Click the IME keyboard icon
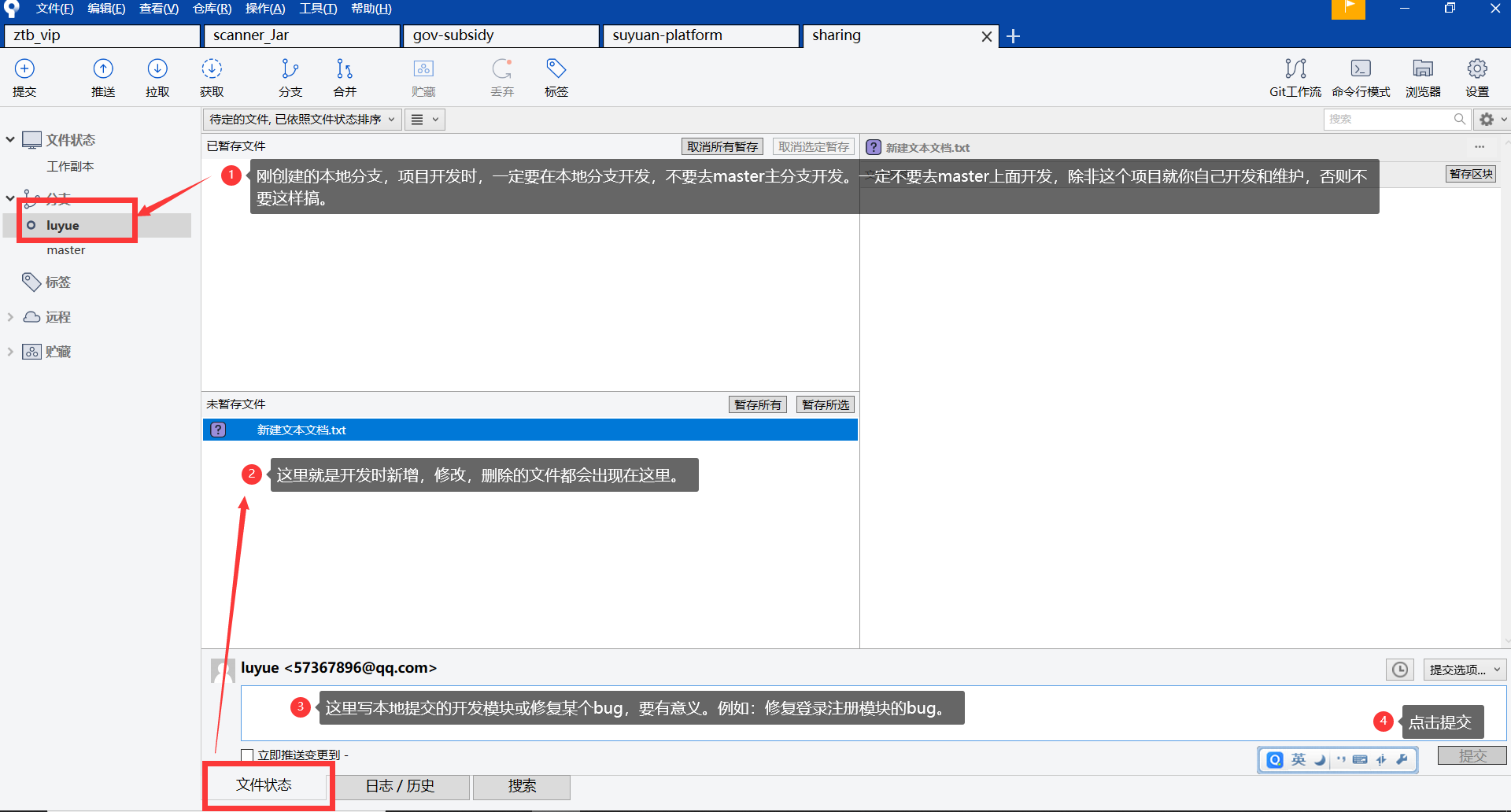1511x812 pixels. 1360,759
